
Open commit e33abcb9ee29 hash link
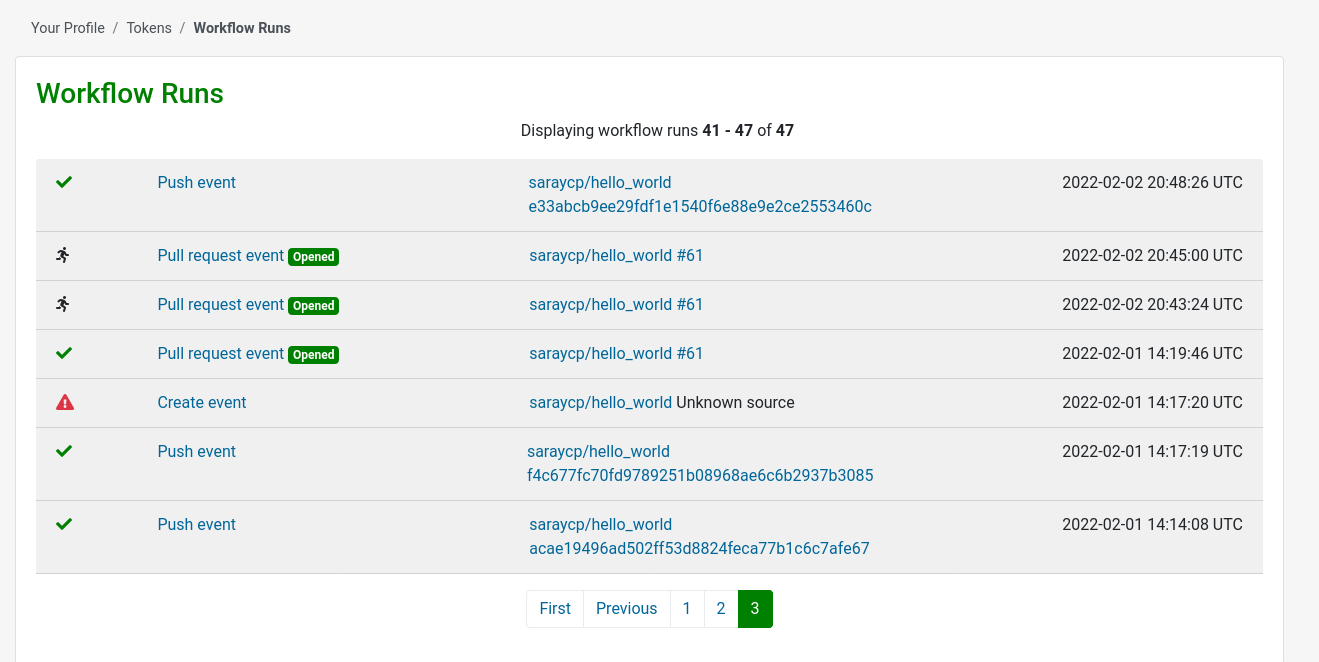[x=700, y=206]
